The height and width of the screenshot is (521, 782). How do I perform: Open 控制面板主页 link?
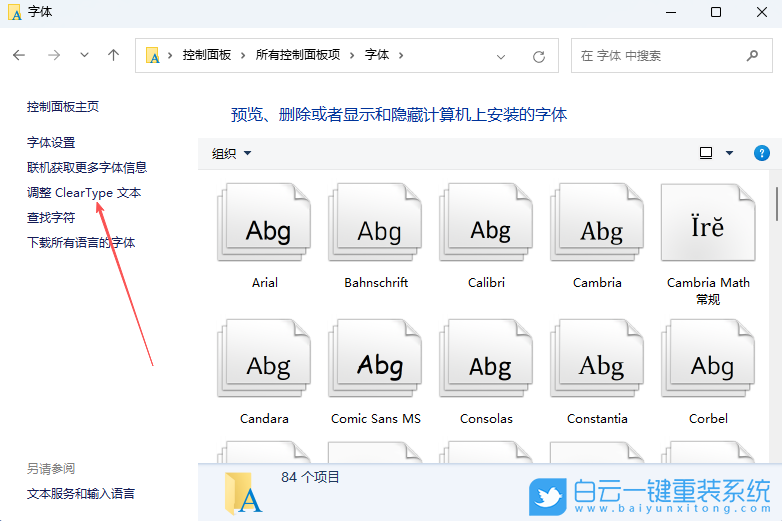[63, 107]
